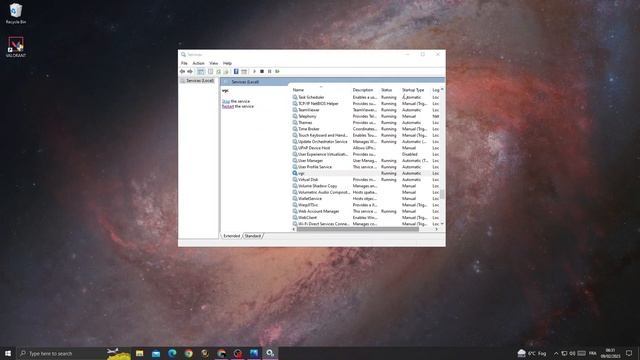640x360 pixels.
Task: Select the TCP/IP NetBIOS Helper service
Action: (x=366, y=104)
